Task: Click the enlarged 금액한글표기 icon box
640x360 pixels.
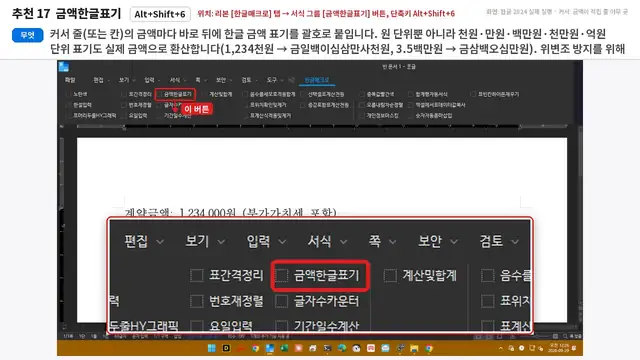Action: (x=281, y=276)
